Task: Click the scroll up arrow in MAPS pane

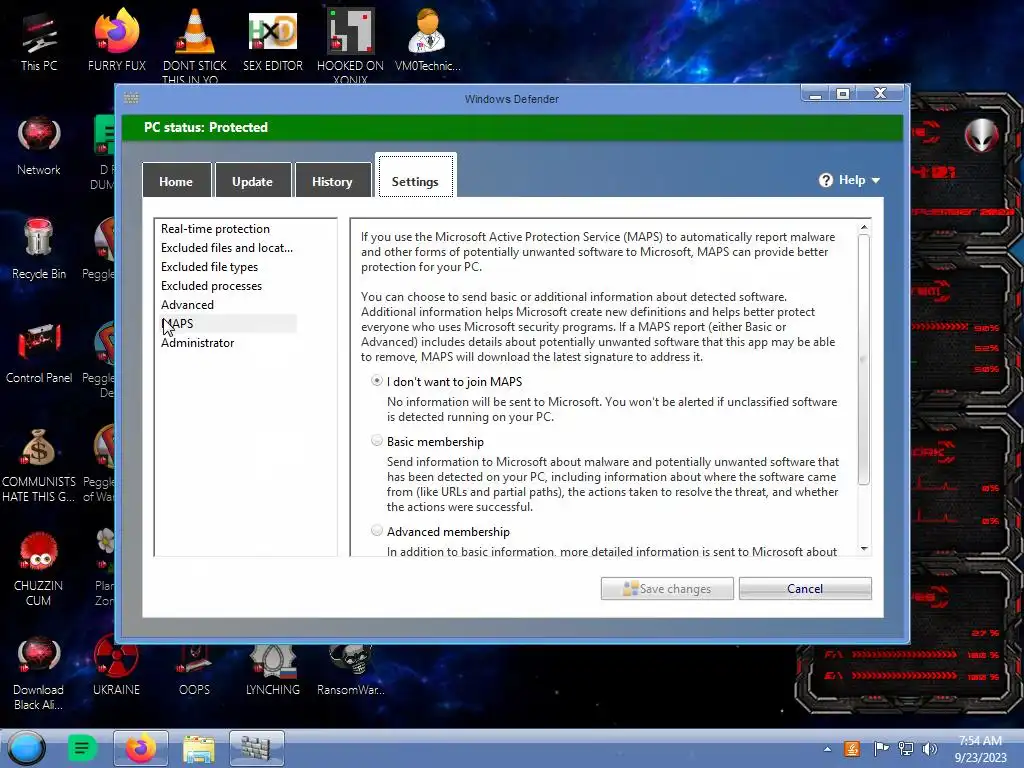Action: (x=864, y=227)
